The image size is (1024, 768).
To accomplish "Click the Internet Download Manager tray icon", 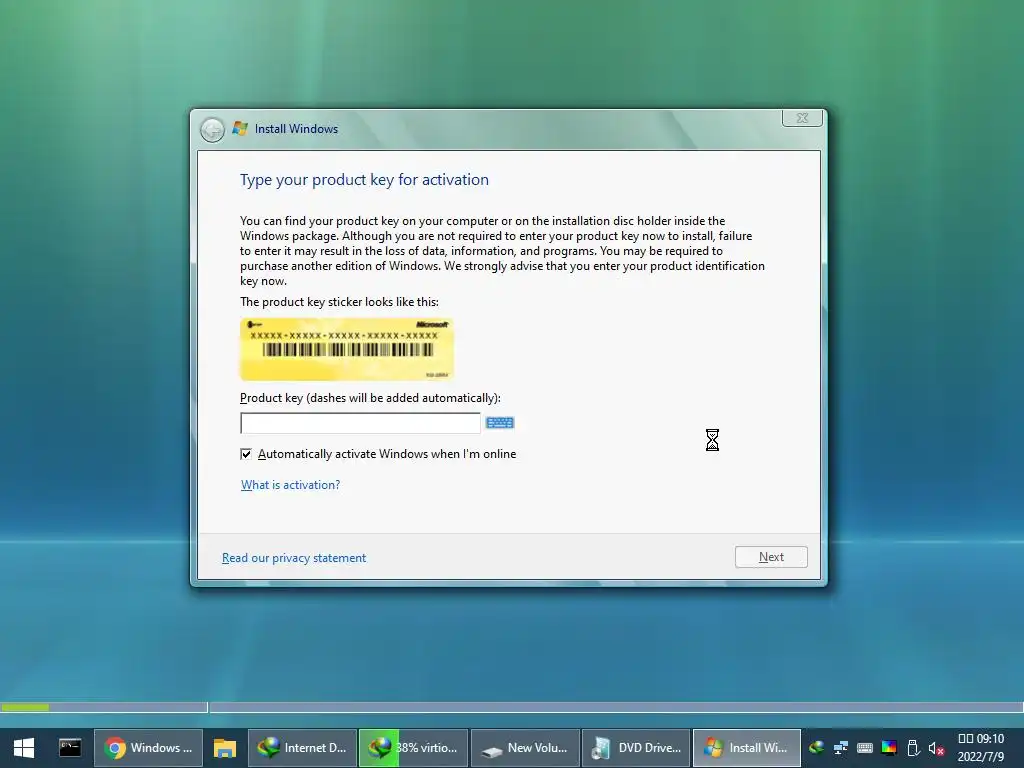I will [x=816, y=748].
